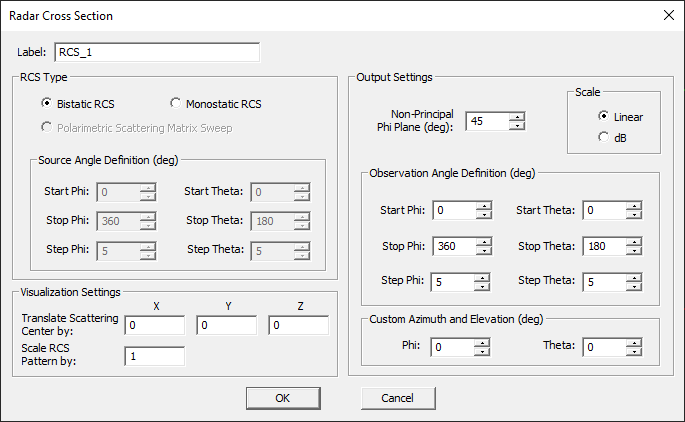Click the Translate Scattering Center Z field
The height and width of the screenshot is (422, 685).
pos(298,325)
